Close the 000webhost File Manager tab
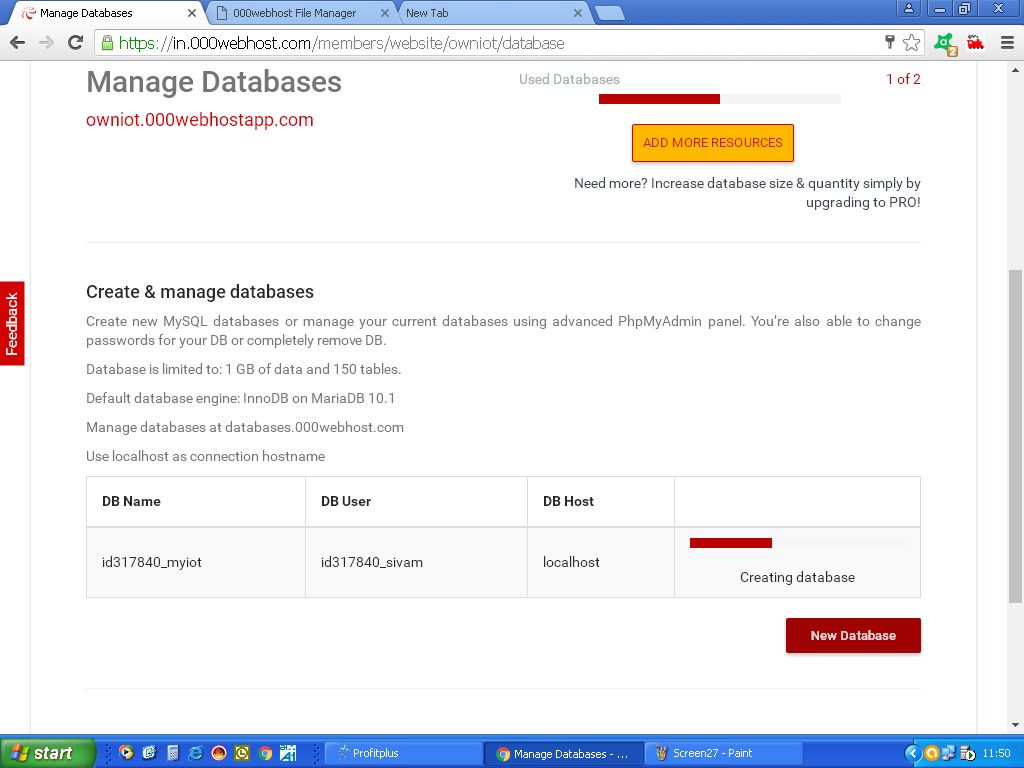The width and height of the screenshot is (1024, 768). pos(385,13)
